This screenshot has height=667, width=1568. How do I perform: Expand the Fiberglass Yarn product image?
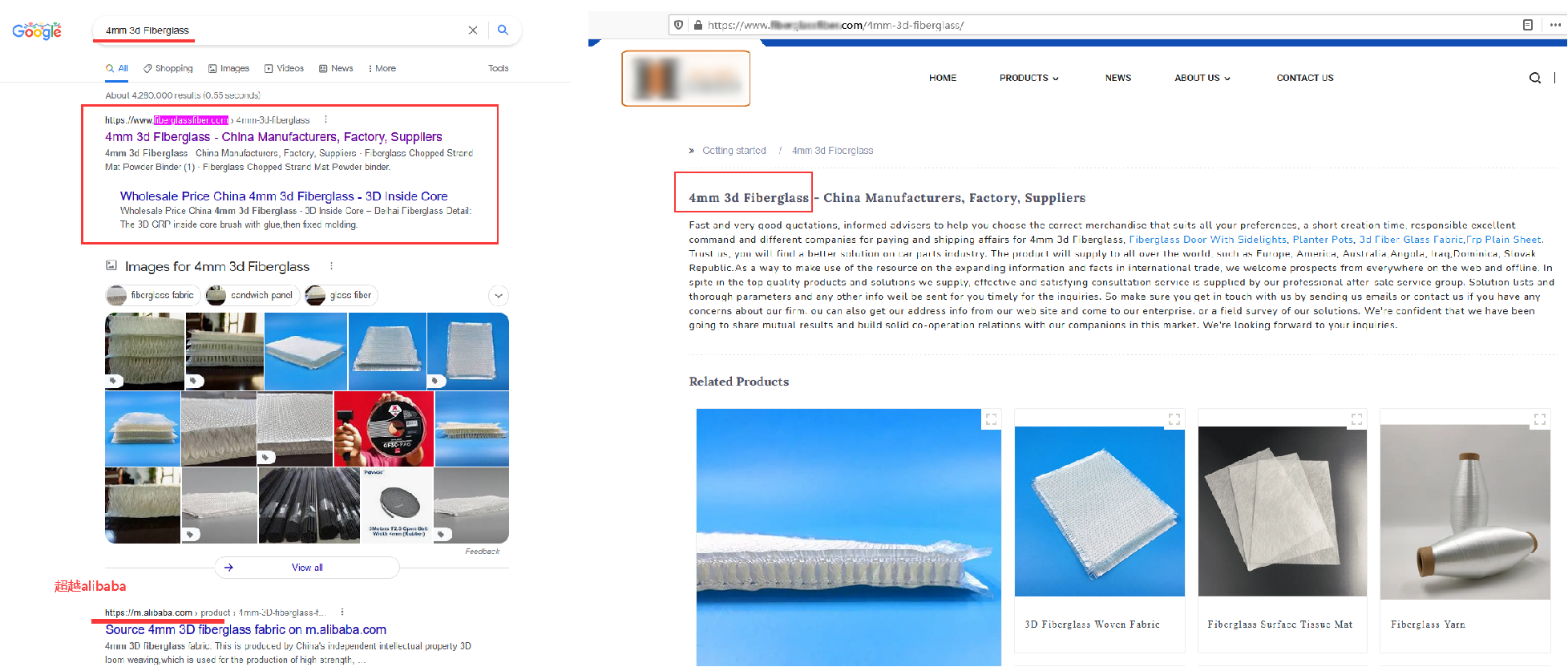pyautogui.click(x=1539, y=419)
